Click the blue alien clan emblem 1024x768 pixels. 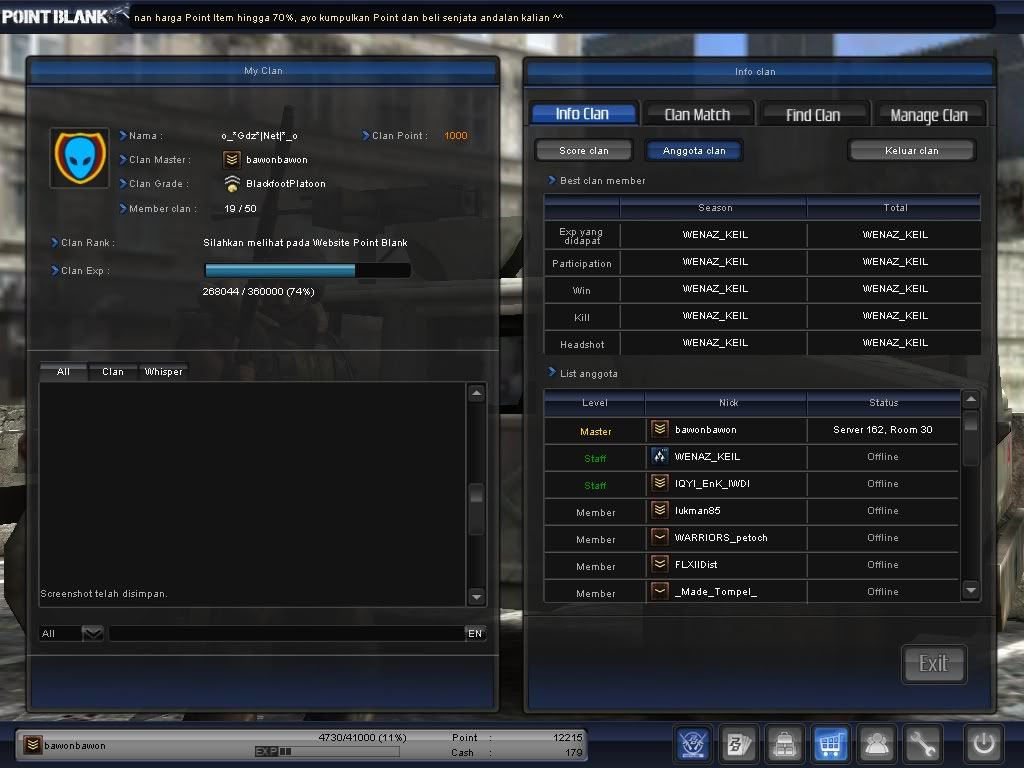80,158
